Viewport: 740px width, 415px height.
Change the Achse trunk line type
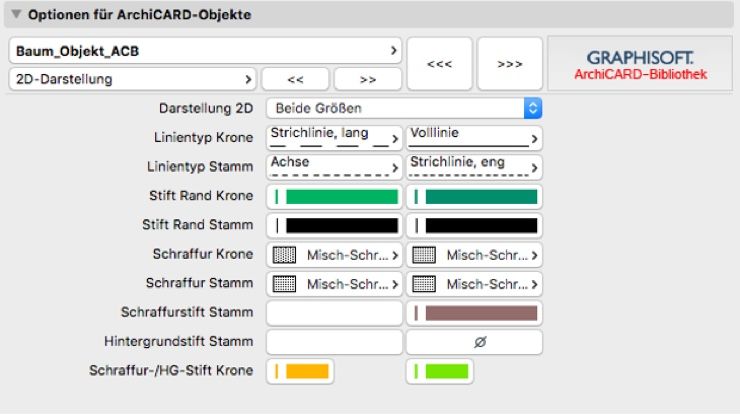334,167
